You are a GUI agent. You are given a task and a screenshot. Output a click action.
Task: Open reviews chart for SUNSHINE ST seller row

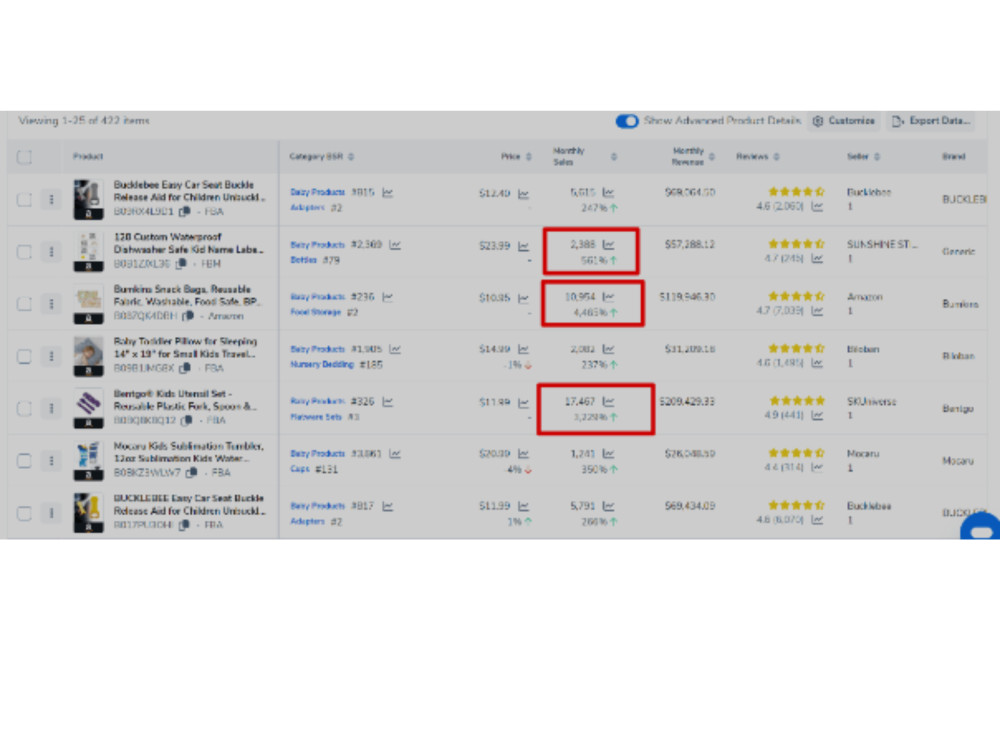[817, 259]
